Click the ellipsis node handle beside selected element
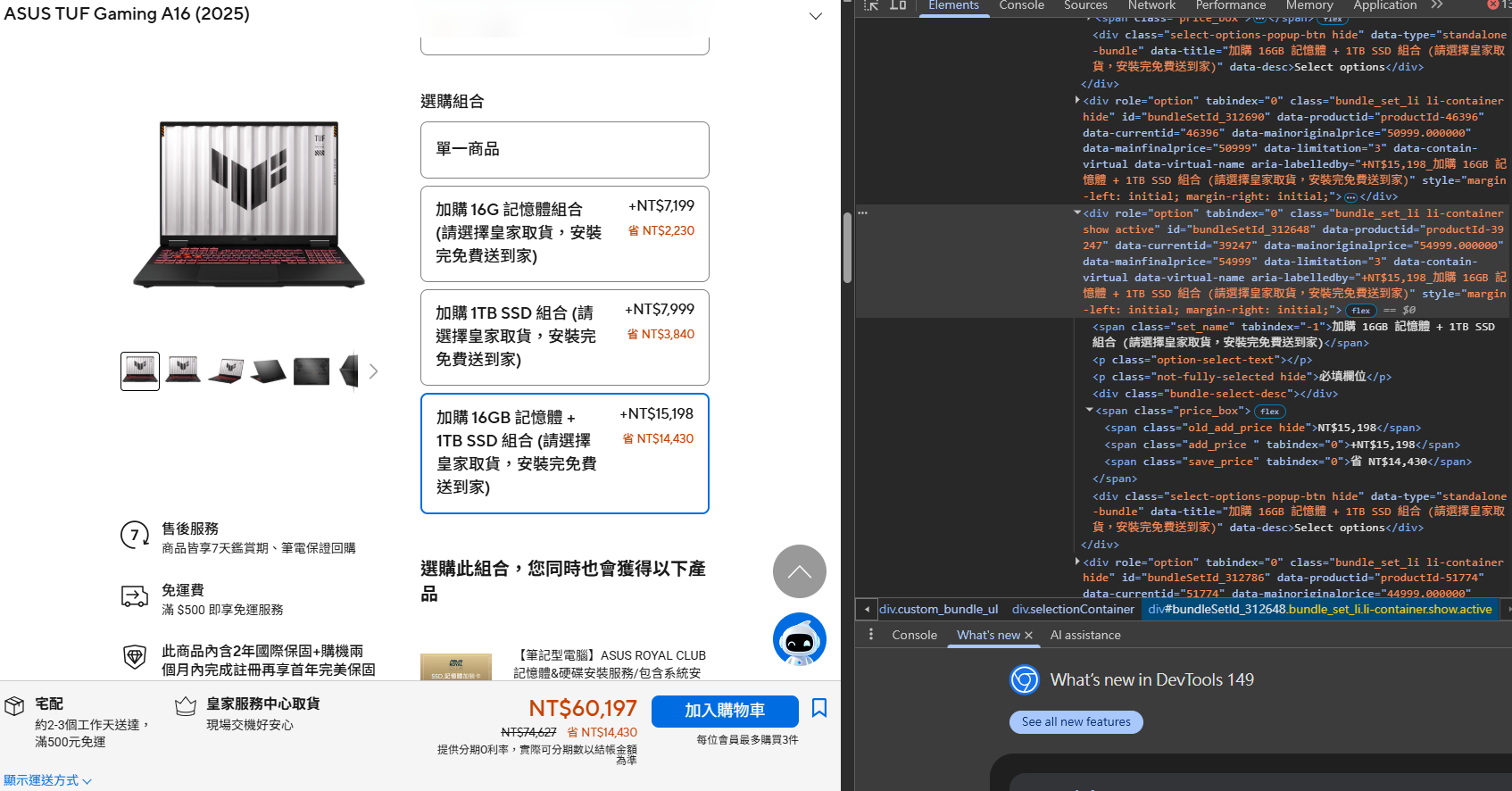1512x791 pixels. pos(863,213)
